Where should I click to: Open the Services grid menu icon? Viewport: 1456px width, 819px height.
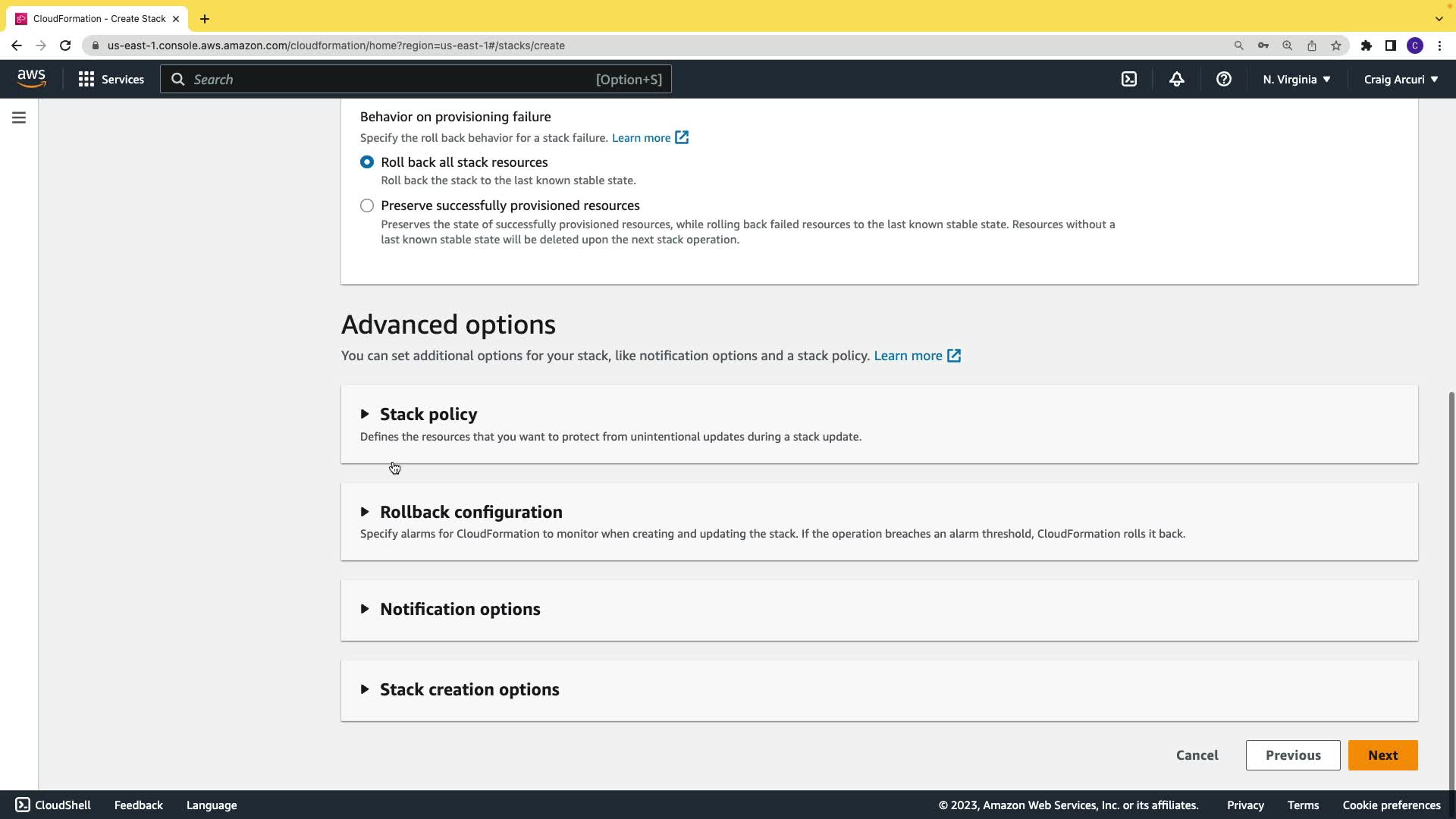point(86,80)
